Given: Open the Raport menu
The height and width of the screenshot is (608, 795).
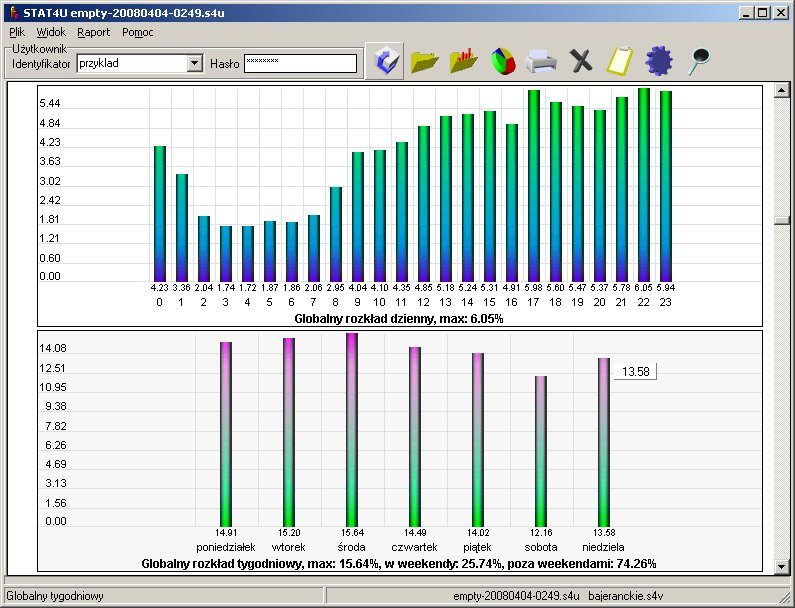Looking at the screenshot, I should point(93,32).
